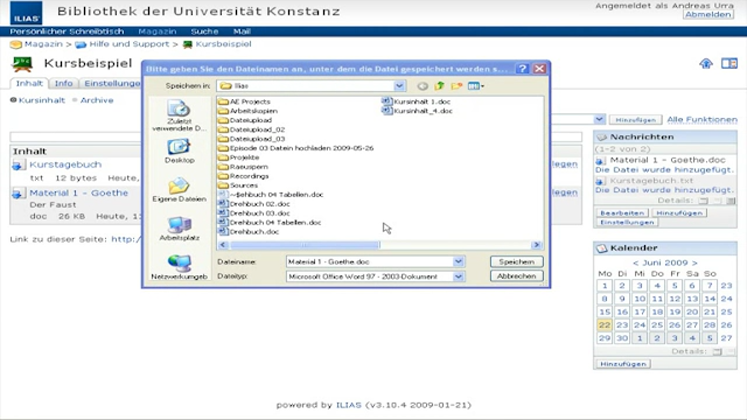Image resolution: width=747 pixels, height=420 pixels.
Task: Expand the Dateityp file type dropdown
Action: pos(458,276)
